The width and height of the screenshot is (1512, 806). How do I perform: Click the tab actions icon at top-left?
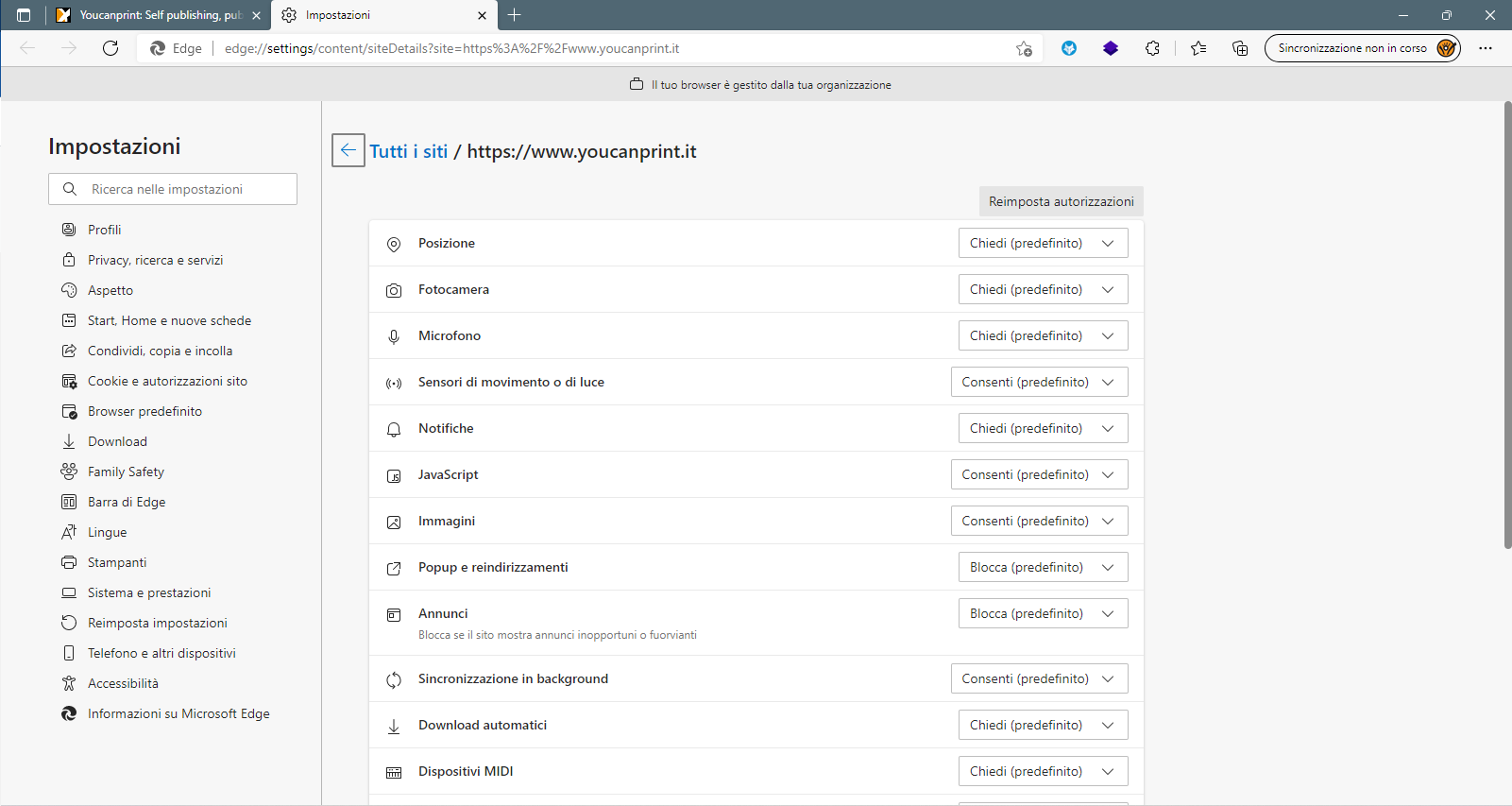pos(24,15)
